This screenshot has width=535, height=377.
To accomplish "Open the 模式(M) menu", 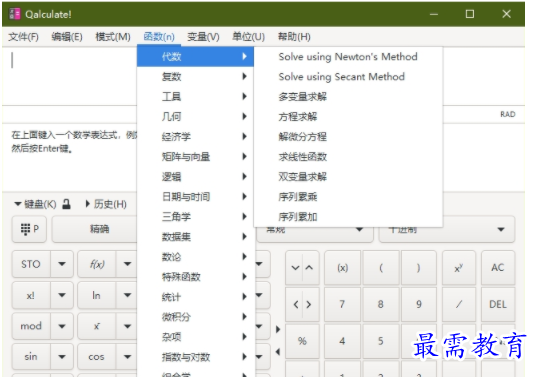I will point(113,37).
